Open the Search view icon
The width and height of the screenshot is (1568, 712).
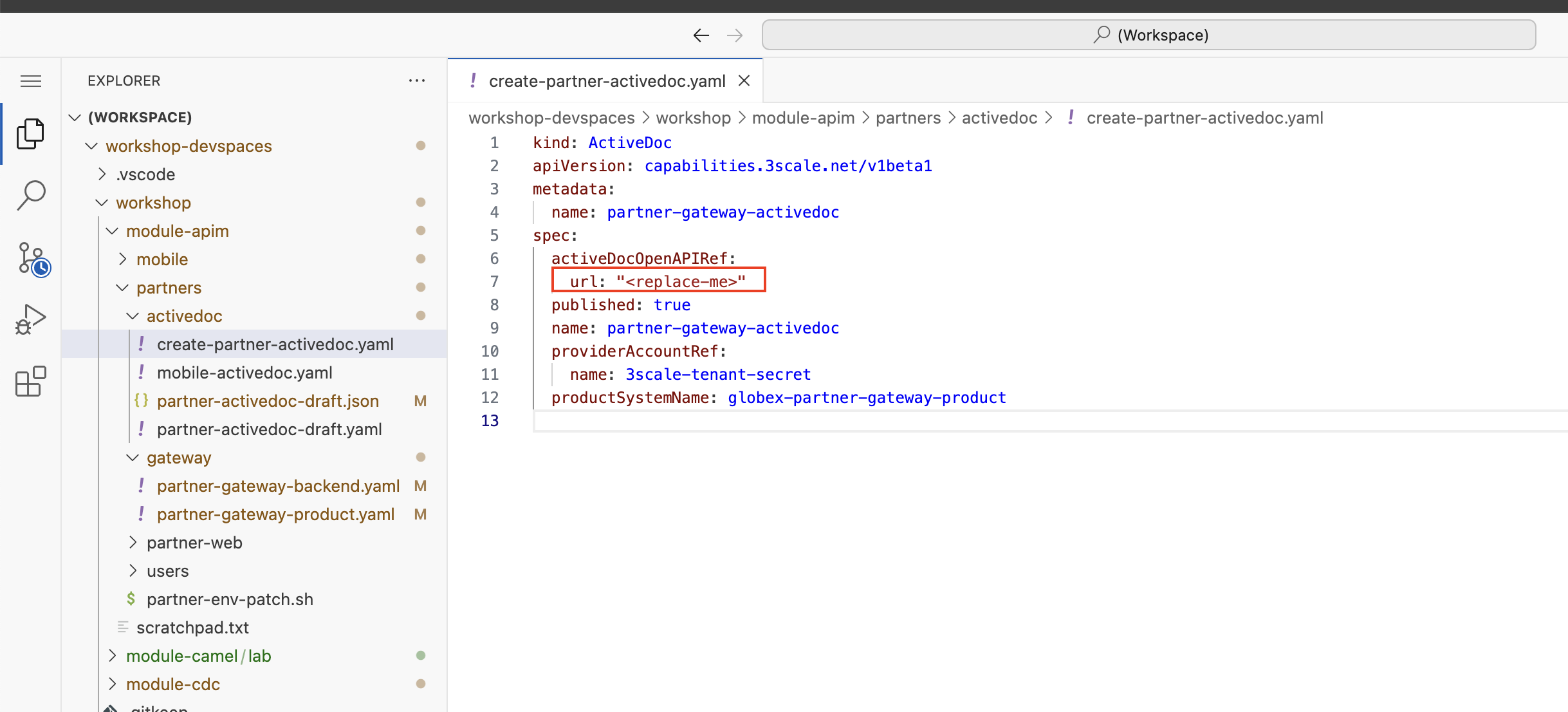[x=31, y=195]
